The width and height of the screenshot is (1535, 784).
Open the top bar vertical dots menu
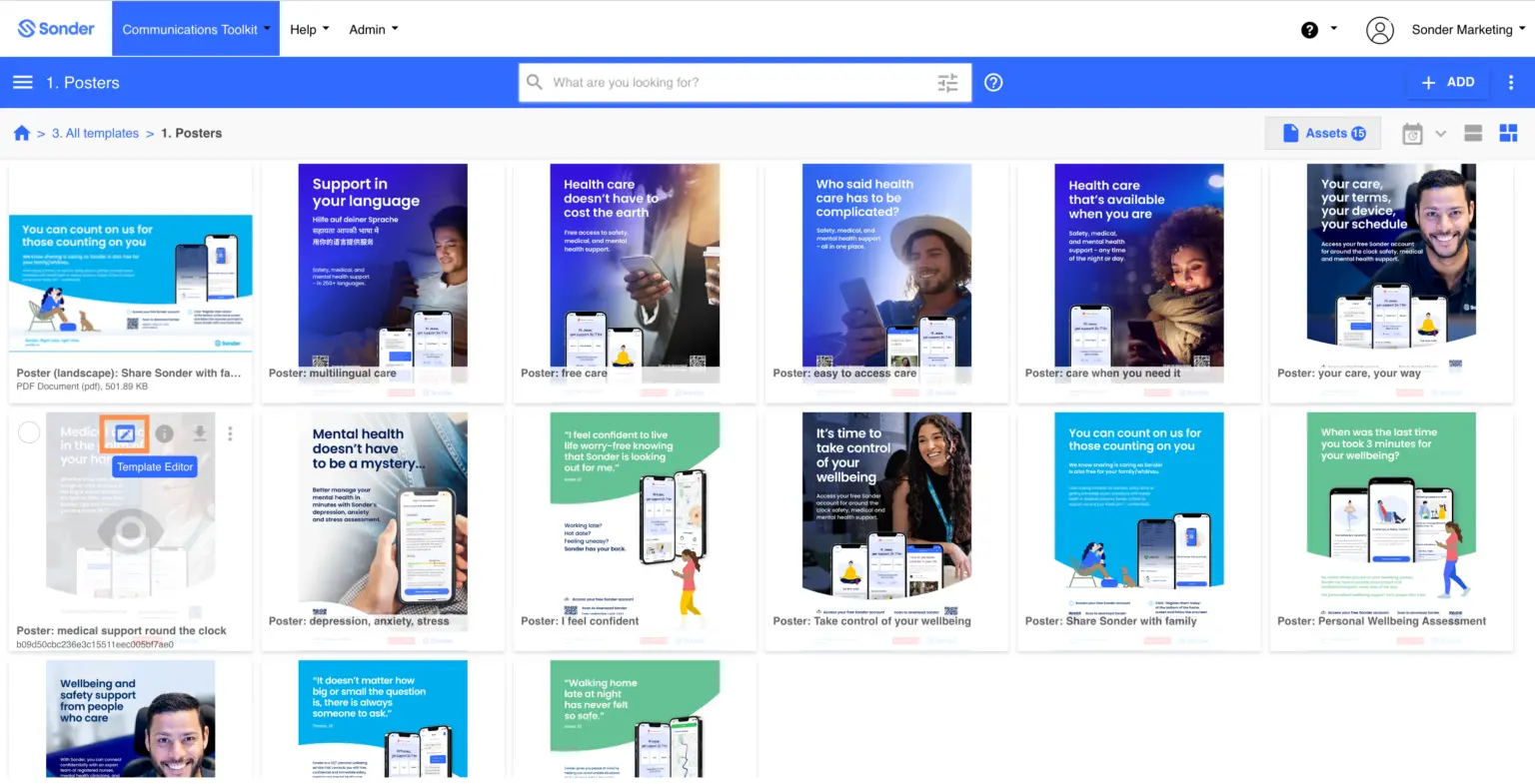coord(1511,82)
